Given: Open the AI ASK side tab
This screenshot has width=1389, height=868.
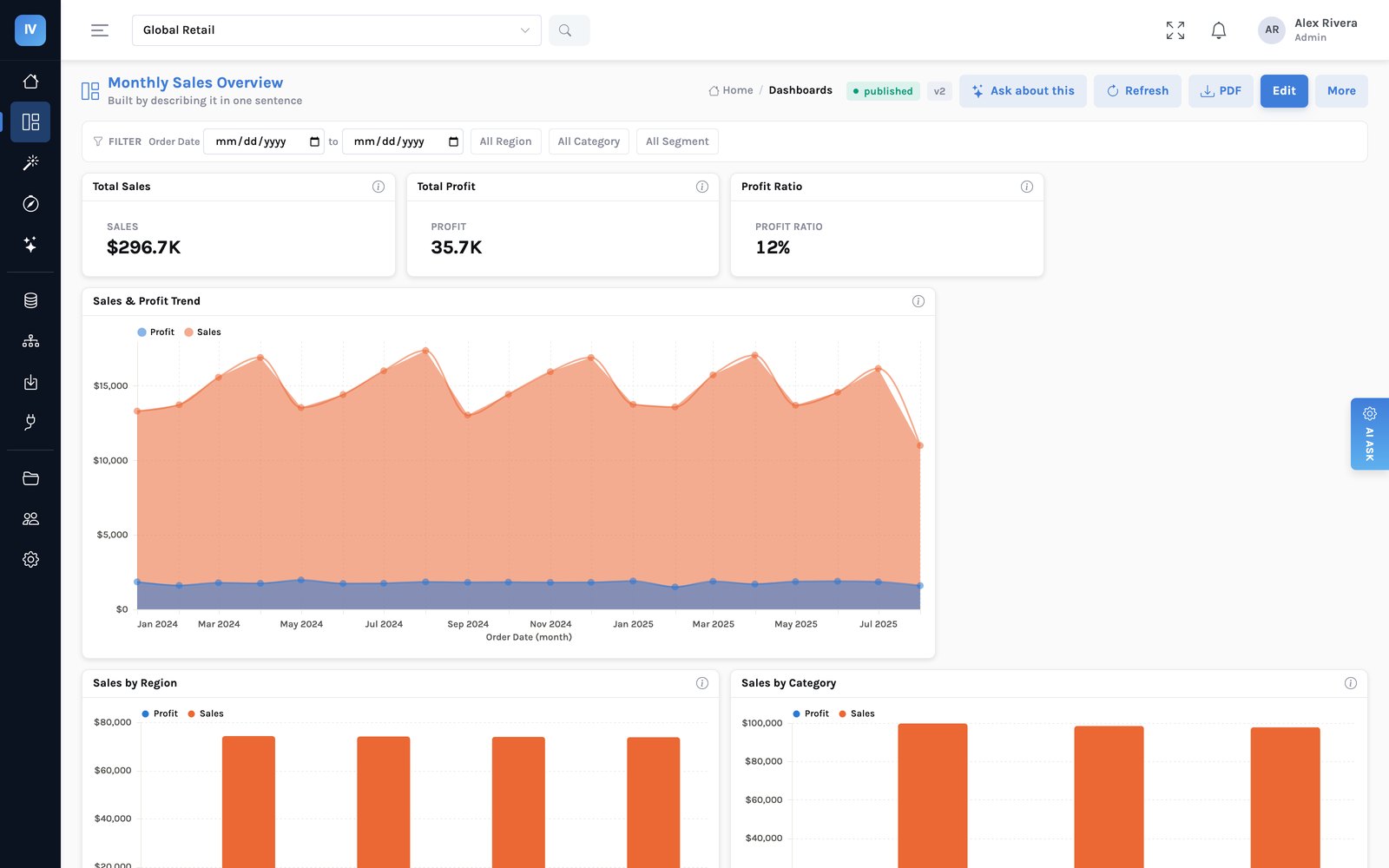Looking at the screenshot, I should 1370,434.
